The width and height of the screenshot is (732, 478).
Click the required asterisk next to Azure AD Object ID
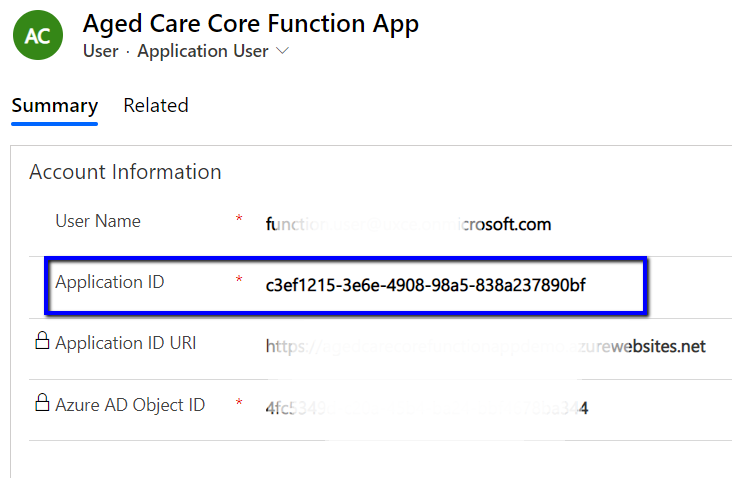click(x=239, y=404)
